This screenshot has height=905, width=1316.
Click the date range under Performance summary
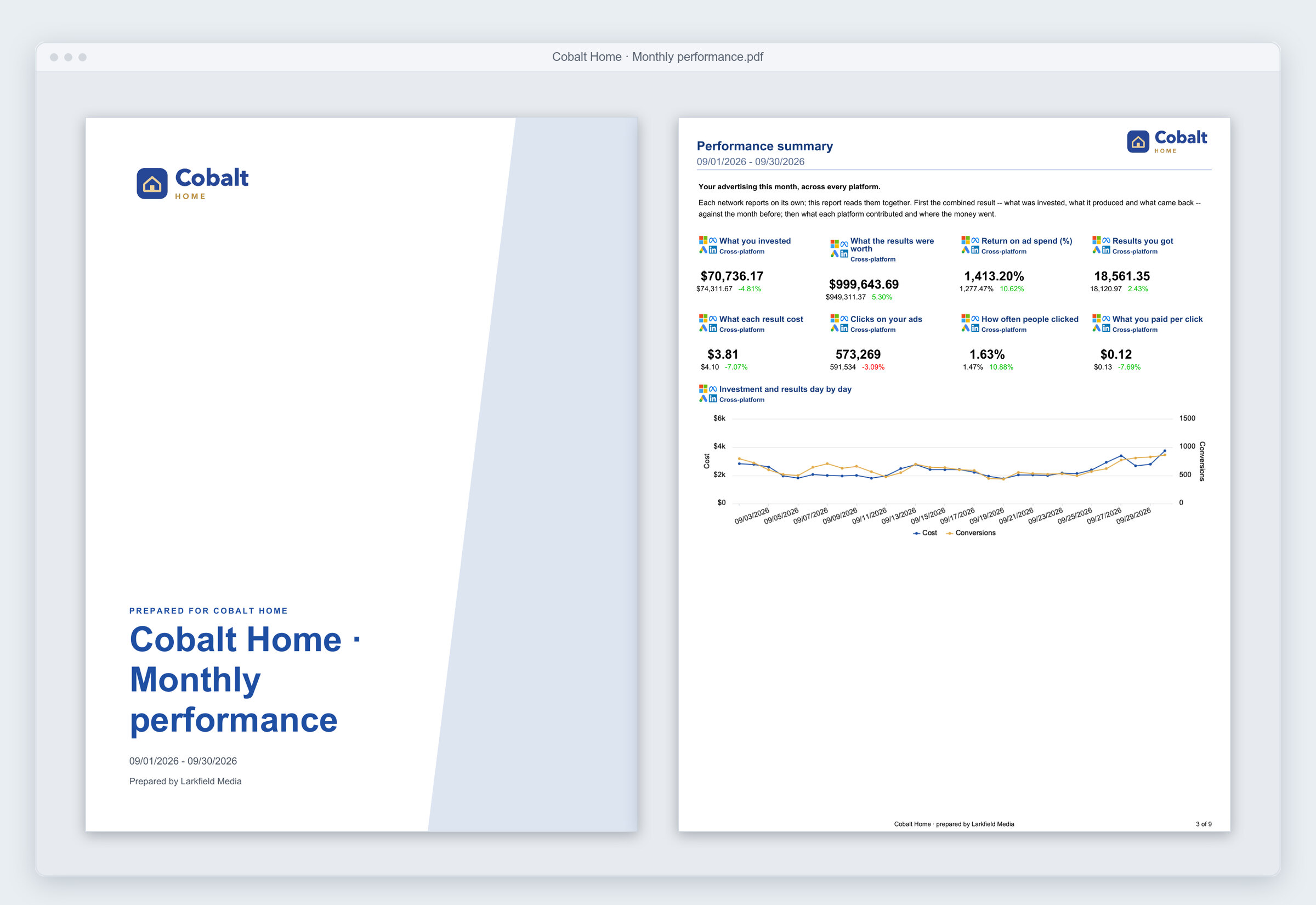coord(750,162)
